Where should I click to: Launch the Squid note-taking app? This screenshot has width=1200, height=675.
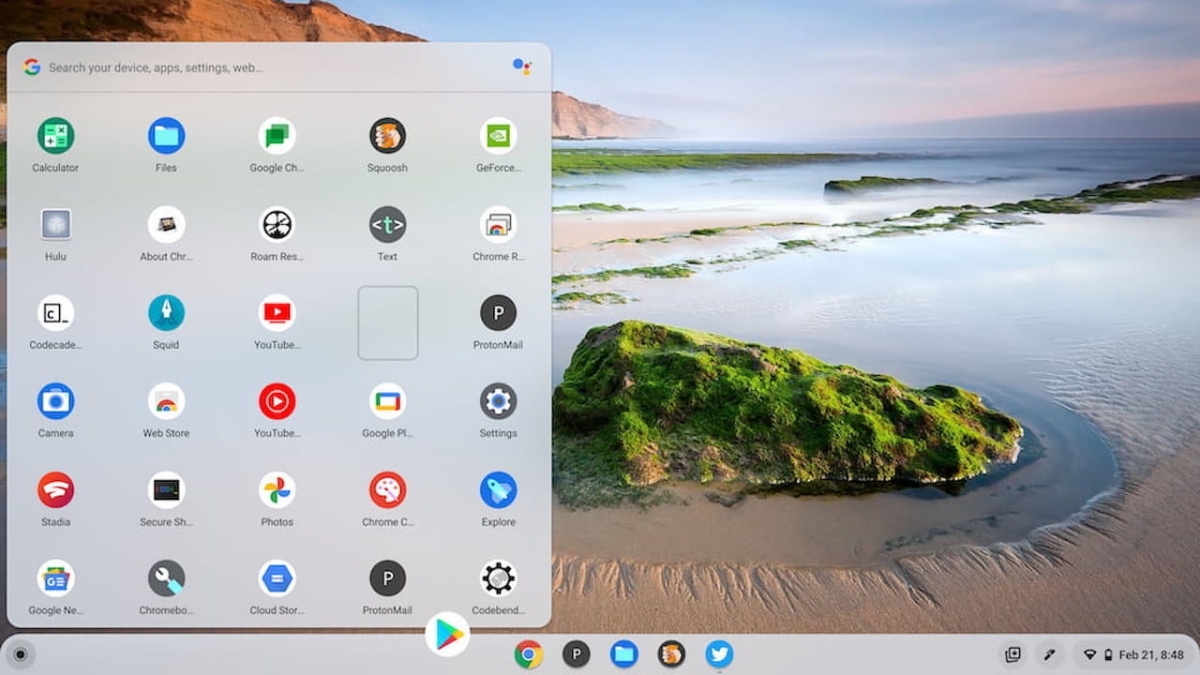click(x=165, y=312)
